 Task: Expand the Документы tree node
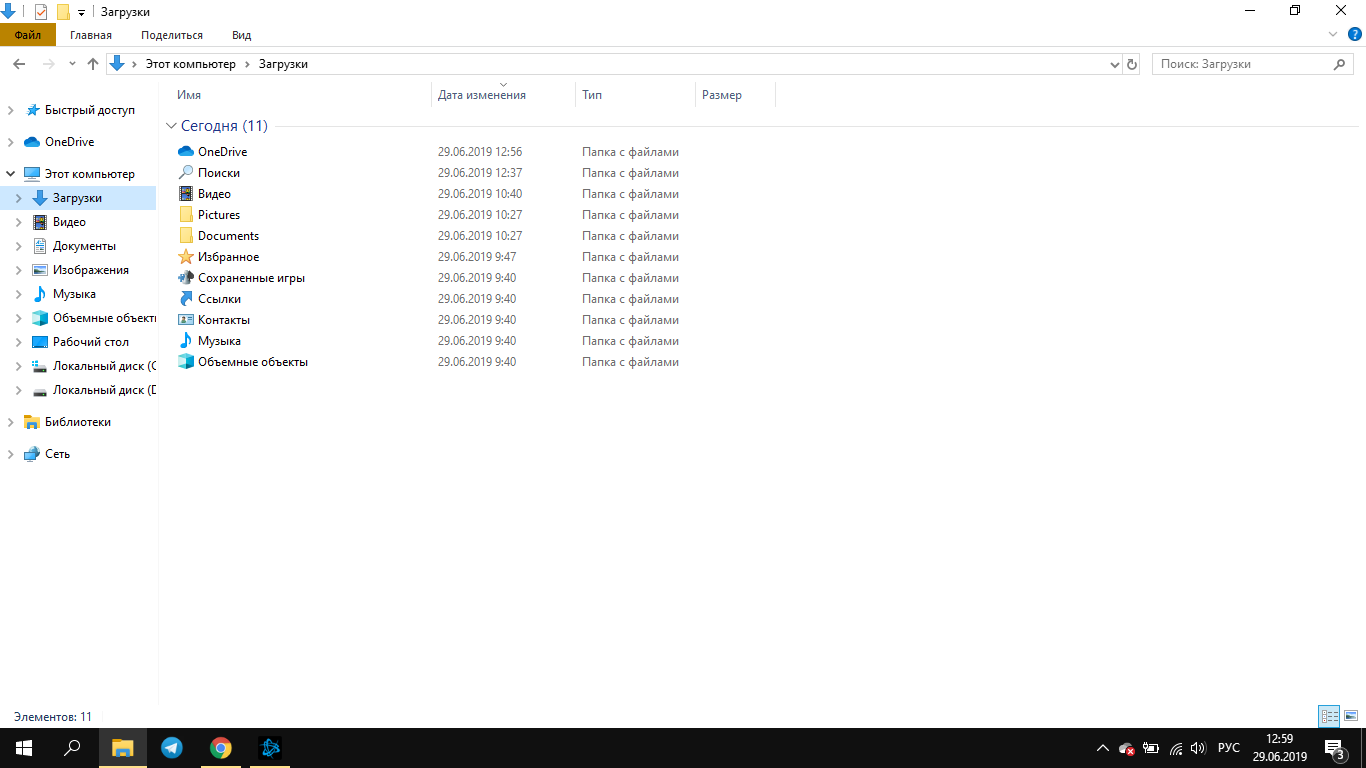pyautogui.click(x=19, y=246)
